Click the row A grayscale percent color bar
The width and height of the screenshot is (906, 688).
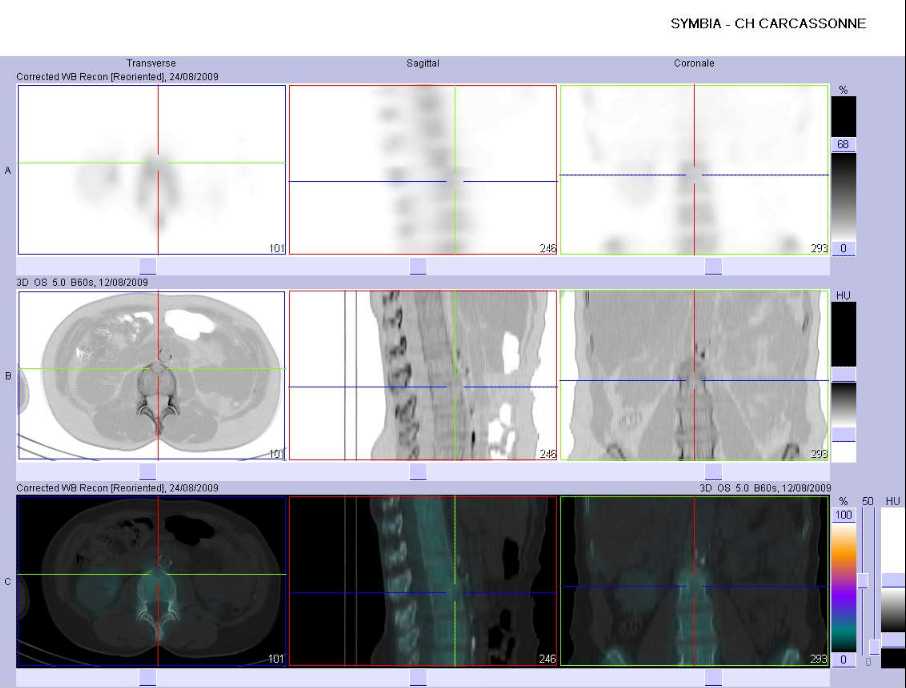pyautogui.click(x=844, y=197)
